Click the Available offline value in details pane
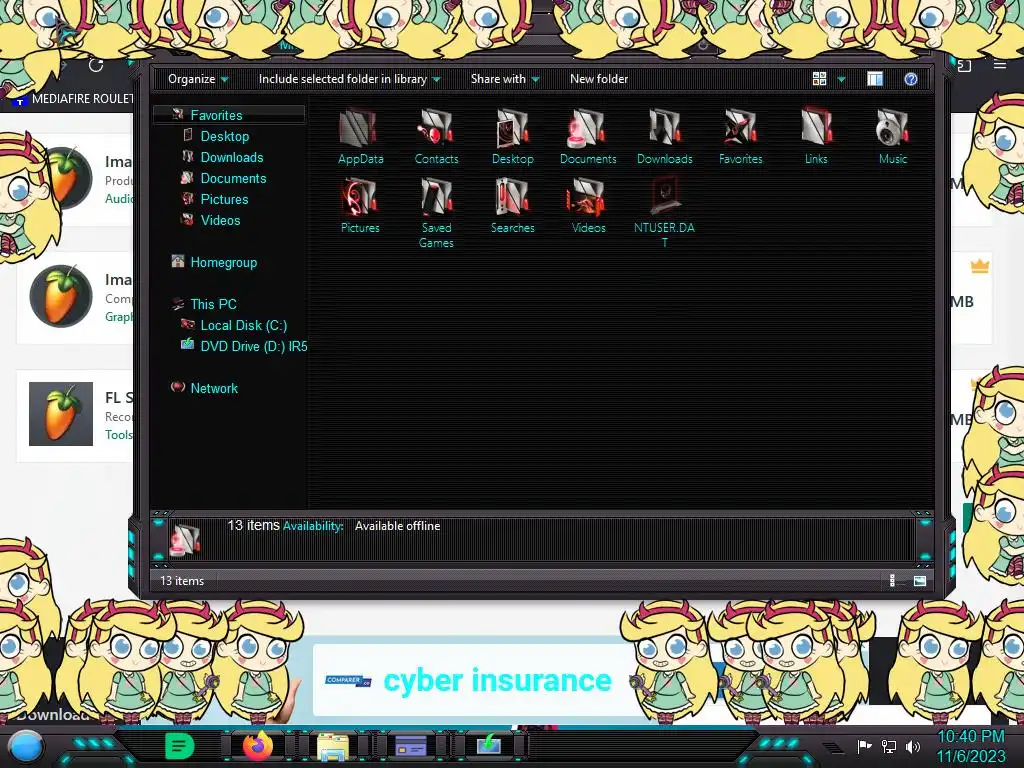Screen dimensions: 1024x768 397,526
